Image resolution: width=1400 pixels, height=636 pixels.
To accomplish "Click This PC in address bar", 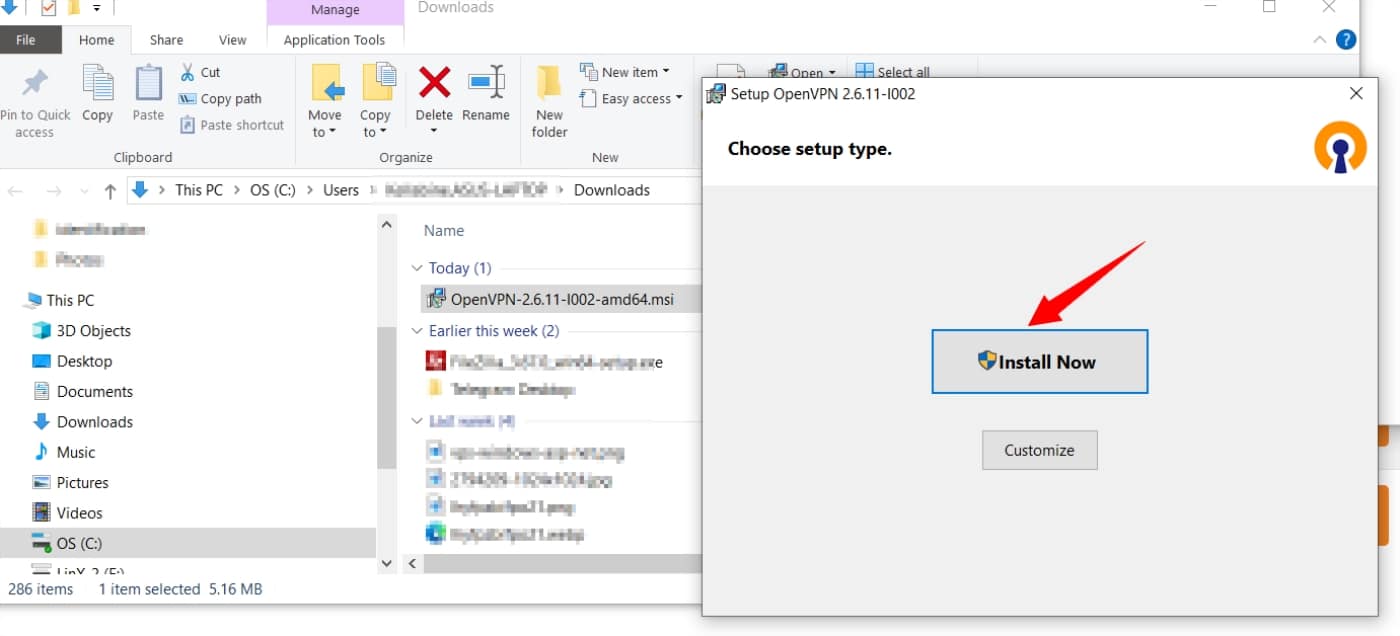I will (x=199, y=190).
